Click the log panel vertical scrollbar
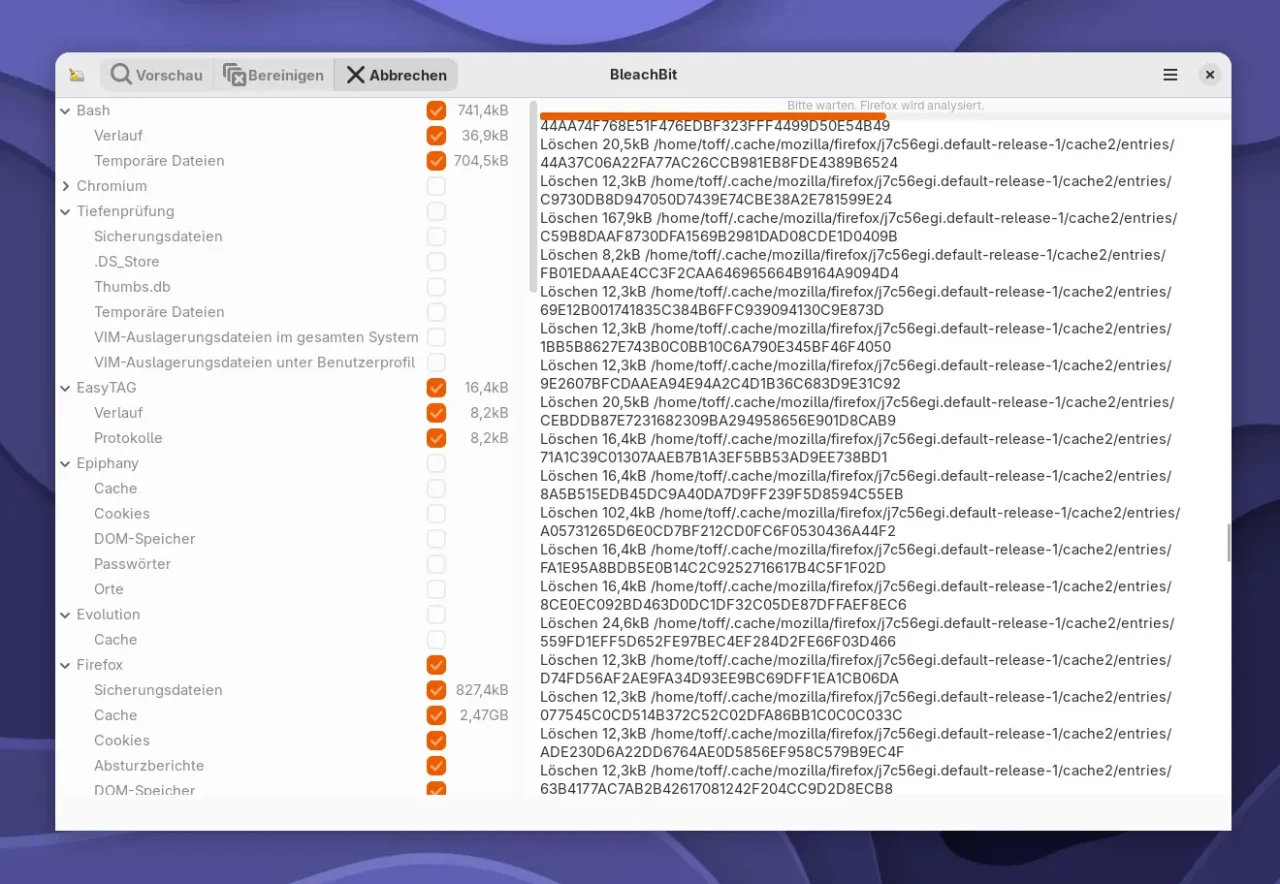 [x=1228, y=542]
